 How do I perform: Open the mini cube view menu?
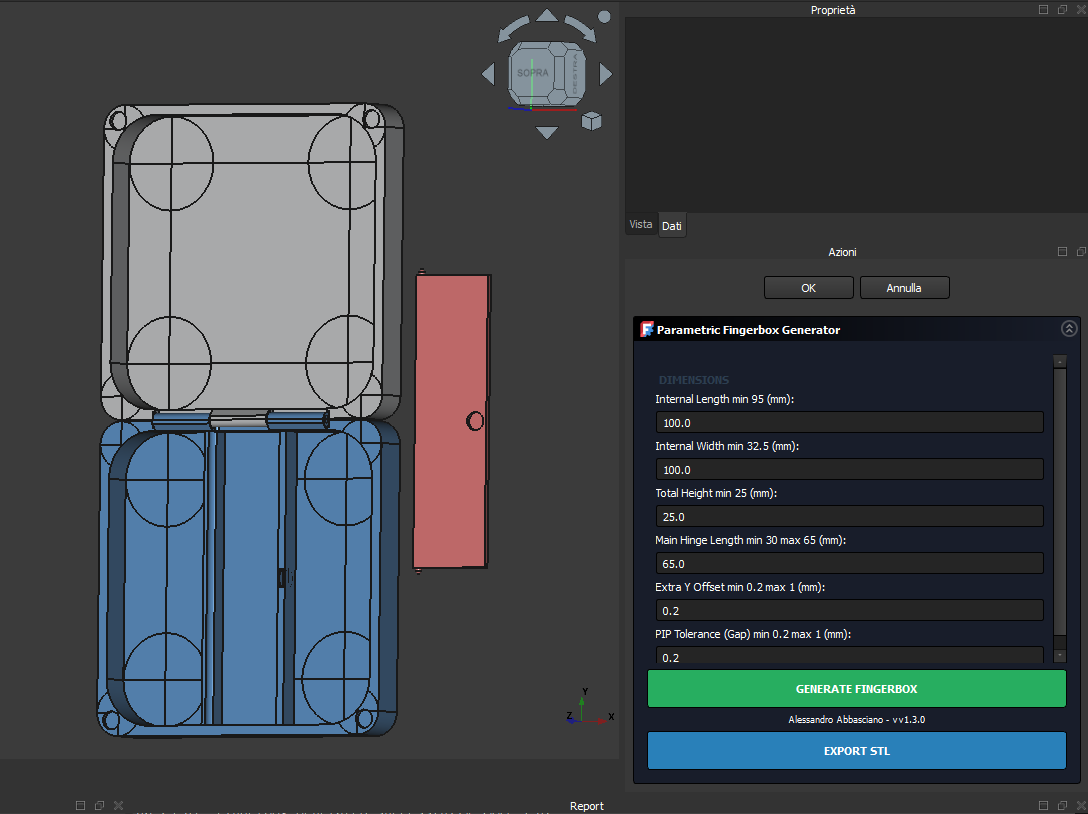(x=592, y=121)
